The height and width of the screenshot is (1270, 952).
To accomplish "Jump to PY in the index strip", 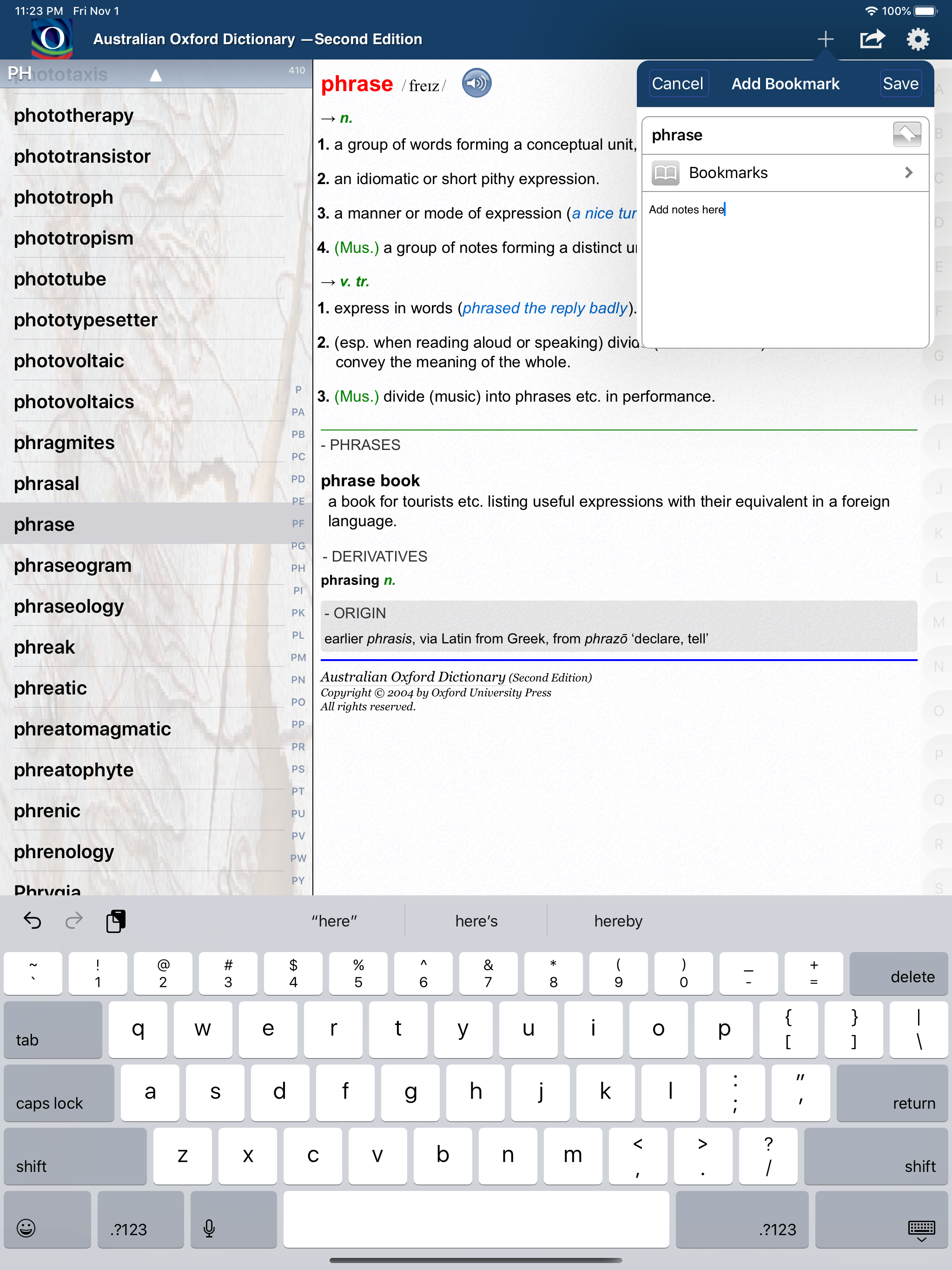I will coord(298,880).
